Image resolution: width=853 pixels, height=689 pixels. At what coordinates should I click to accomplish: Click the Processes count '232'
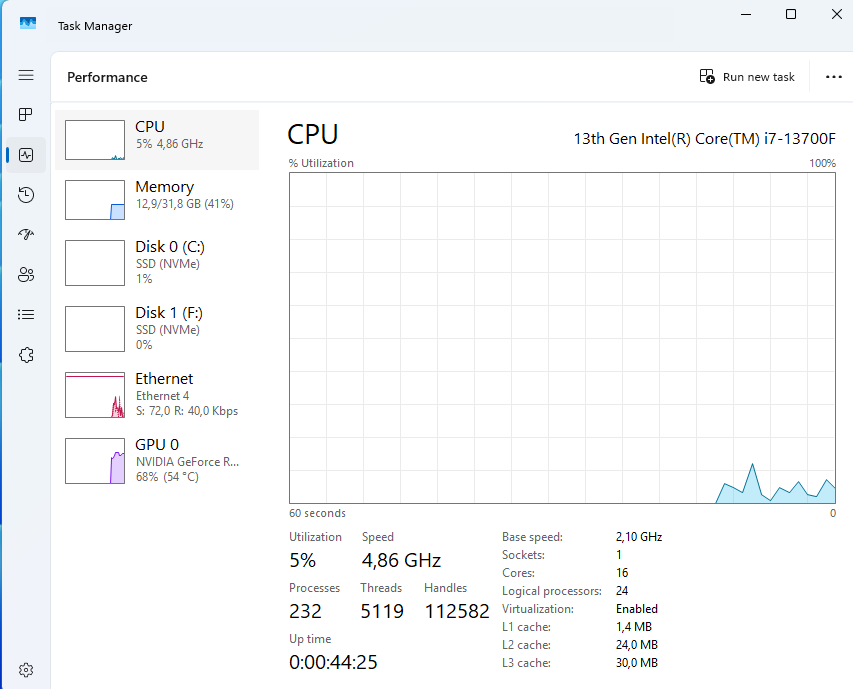click(x=305, y=611)
